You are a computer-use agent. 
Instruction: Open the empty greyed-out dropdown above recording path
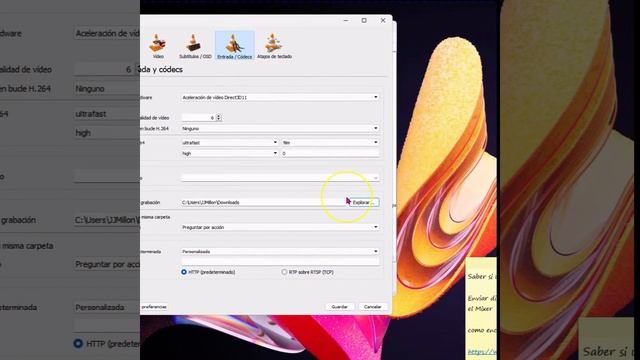click(280, 178)
